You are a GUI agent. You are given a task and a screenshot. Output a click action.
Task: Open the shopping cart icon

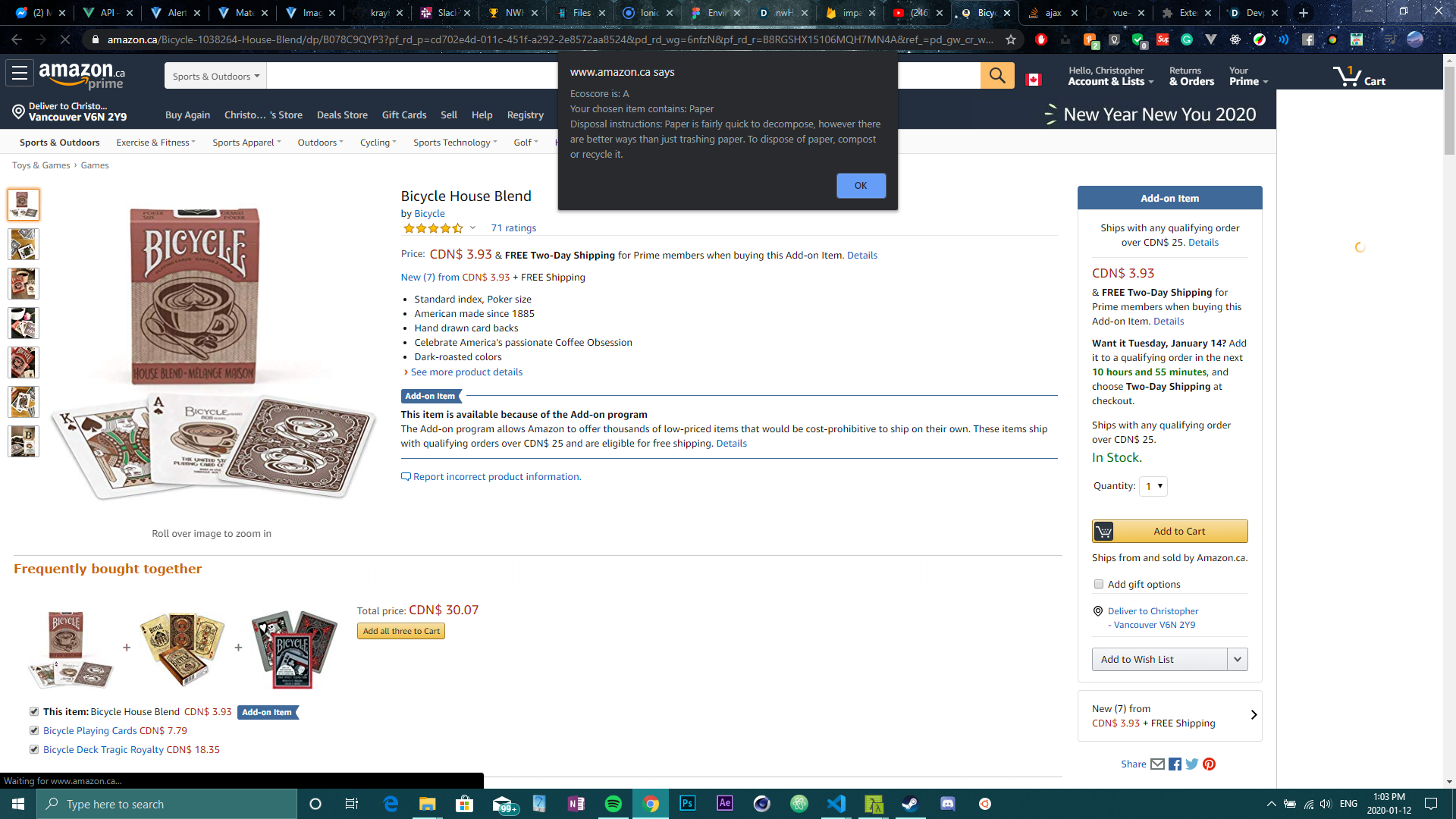pos(1359,76)
